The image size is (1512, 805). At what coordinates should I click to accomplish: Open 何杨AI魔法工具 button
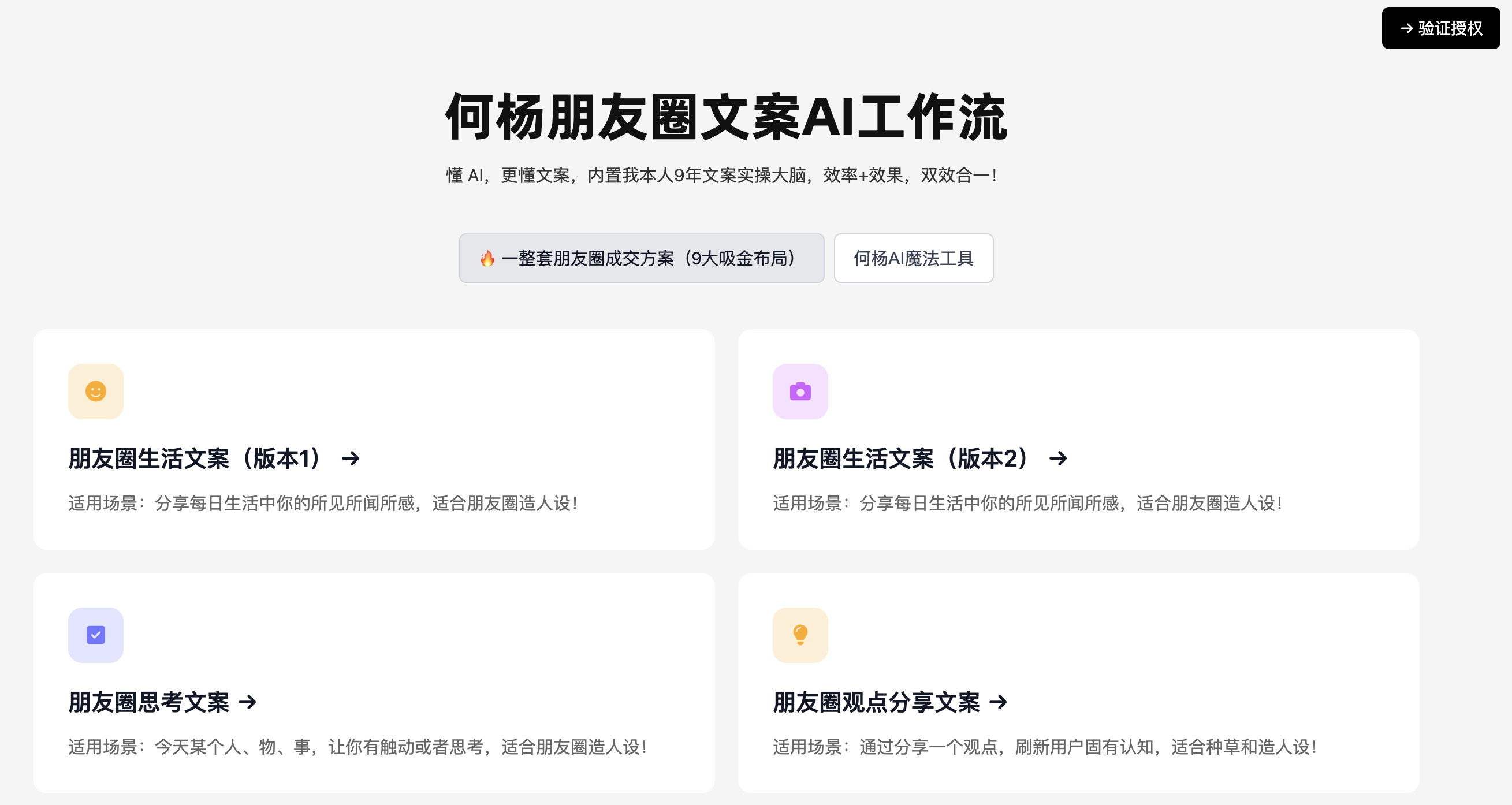click(x=913, y=258)
